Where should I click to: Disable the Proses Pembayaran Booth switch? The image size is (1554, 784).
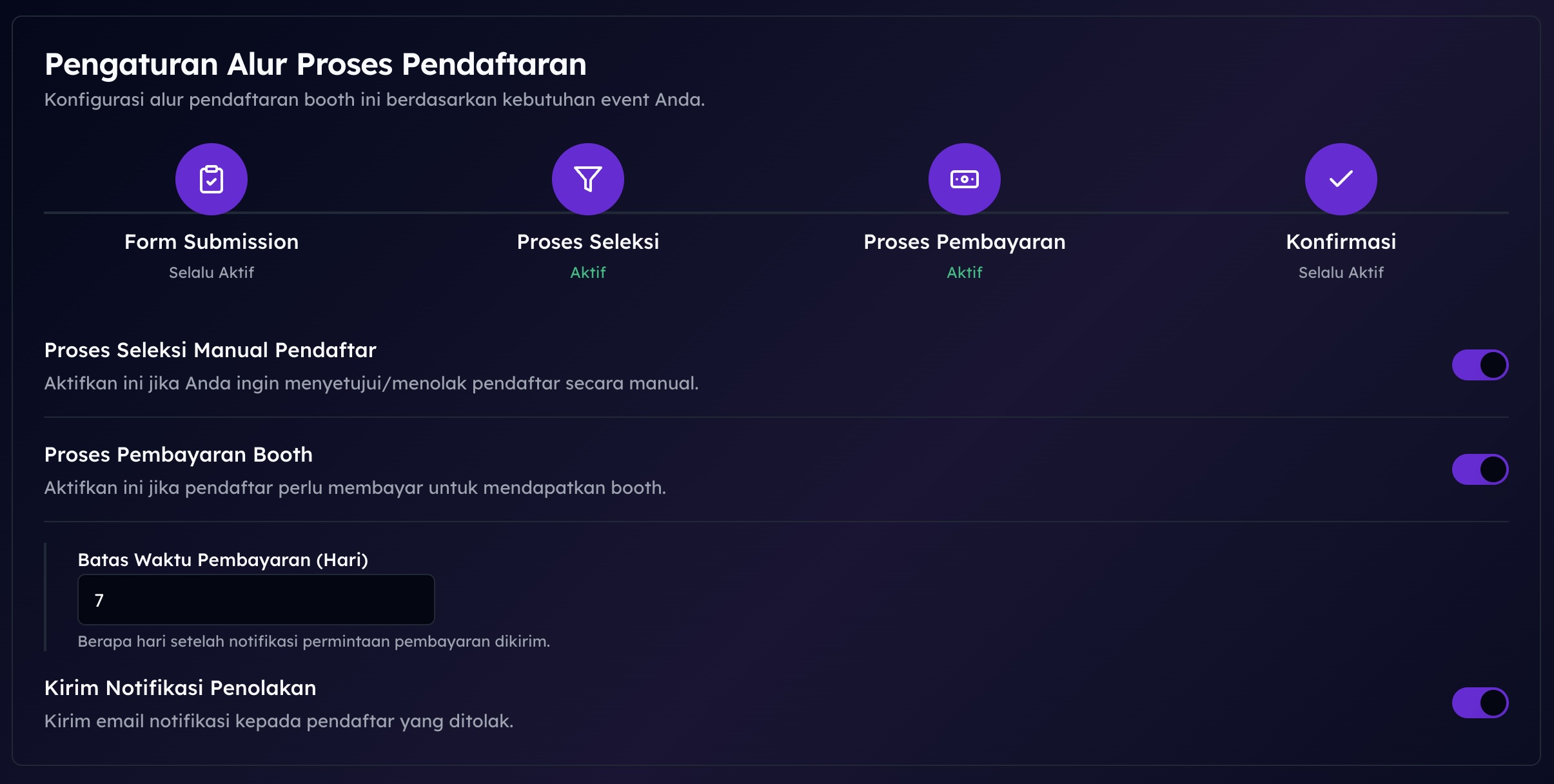coord(1480,469)
